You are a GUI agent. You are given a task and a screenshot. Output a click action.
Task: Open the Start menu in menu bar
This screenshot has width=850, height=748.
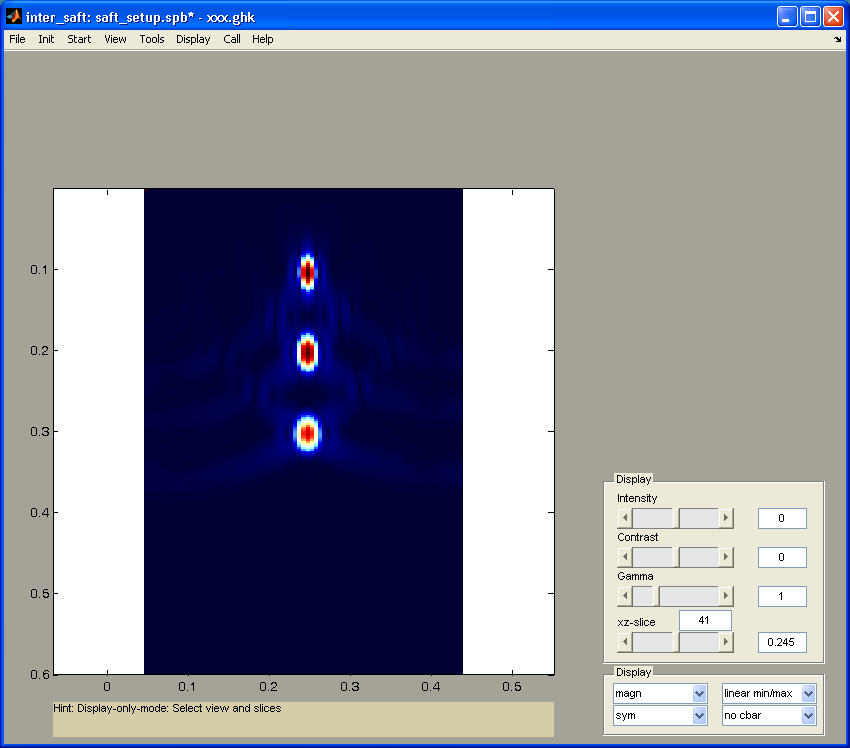coord(79,39)
